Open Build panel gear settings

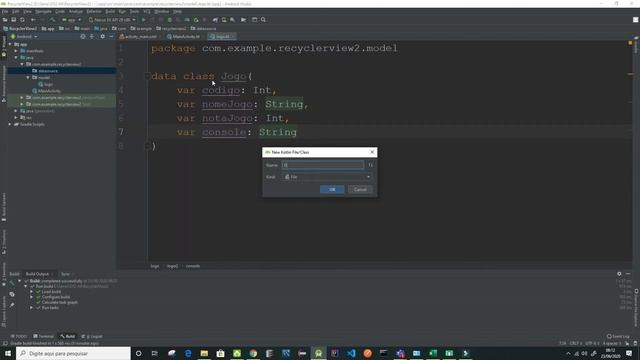point(619,274)
